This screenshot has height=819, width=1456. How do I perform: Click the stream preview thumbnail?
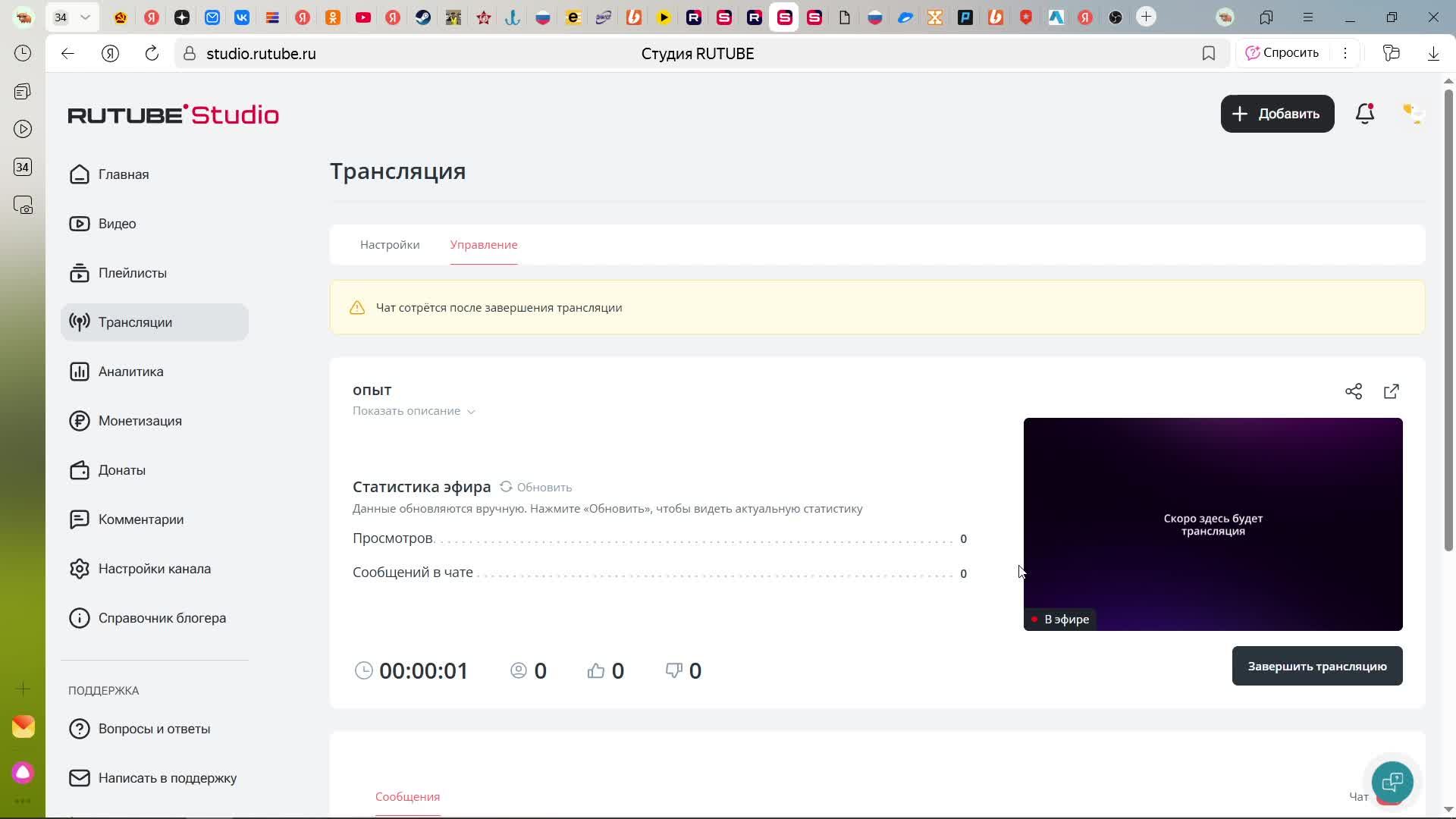(1213, 523)
